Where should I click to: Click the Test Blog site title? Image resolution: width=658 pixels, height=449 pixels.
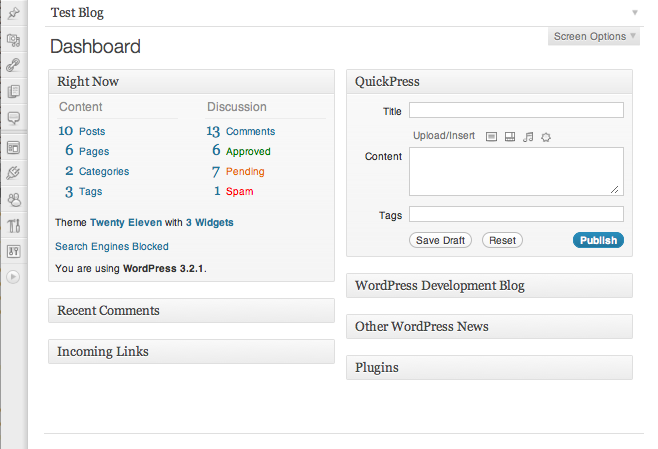[x=77, y=13]
